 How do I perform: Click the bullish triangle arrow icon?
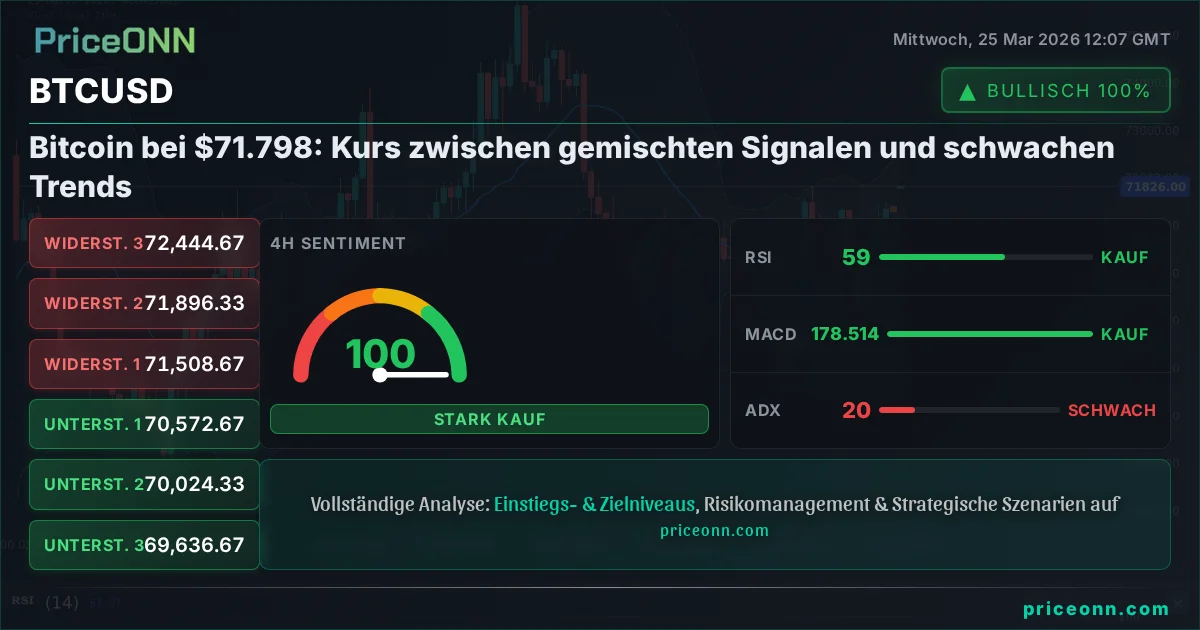tap(967, 92)
